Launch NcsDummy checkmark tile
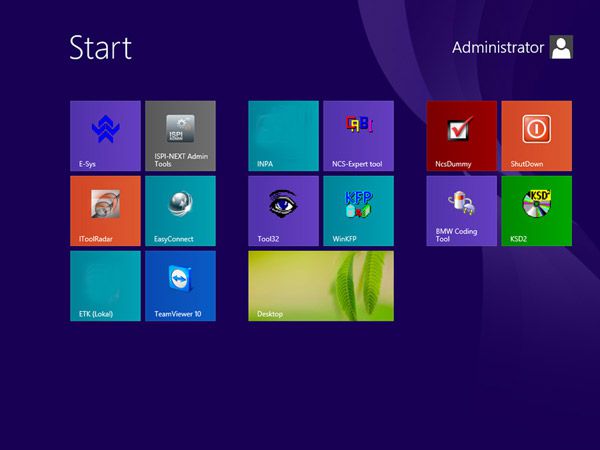This screenshot has height=450, width=600. click(461, 136)
